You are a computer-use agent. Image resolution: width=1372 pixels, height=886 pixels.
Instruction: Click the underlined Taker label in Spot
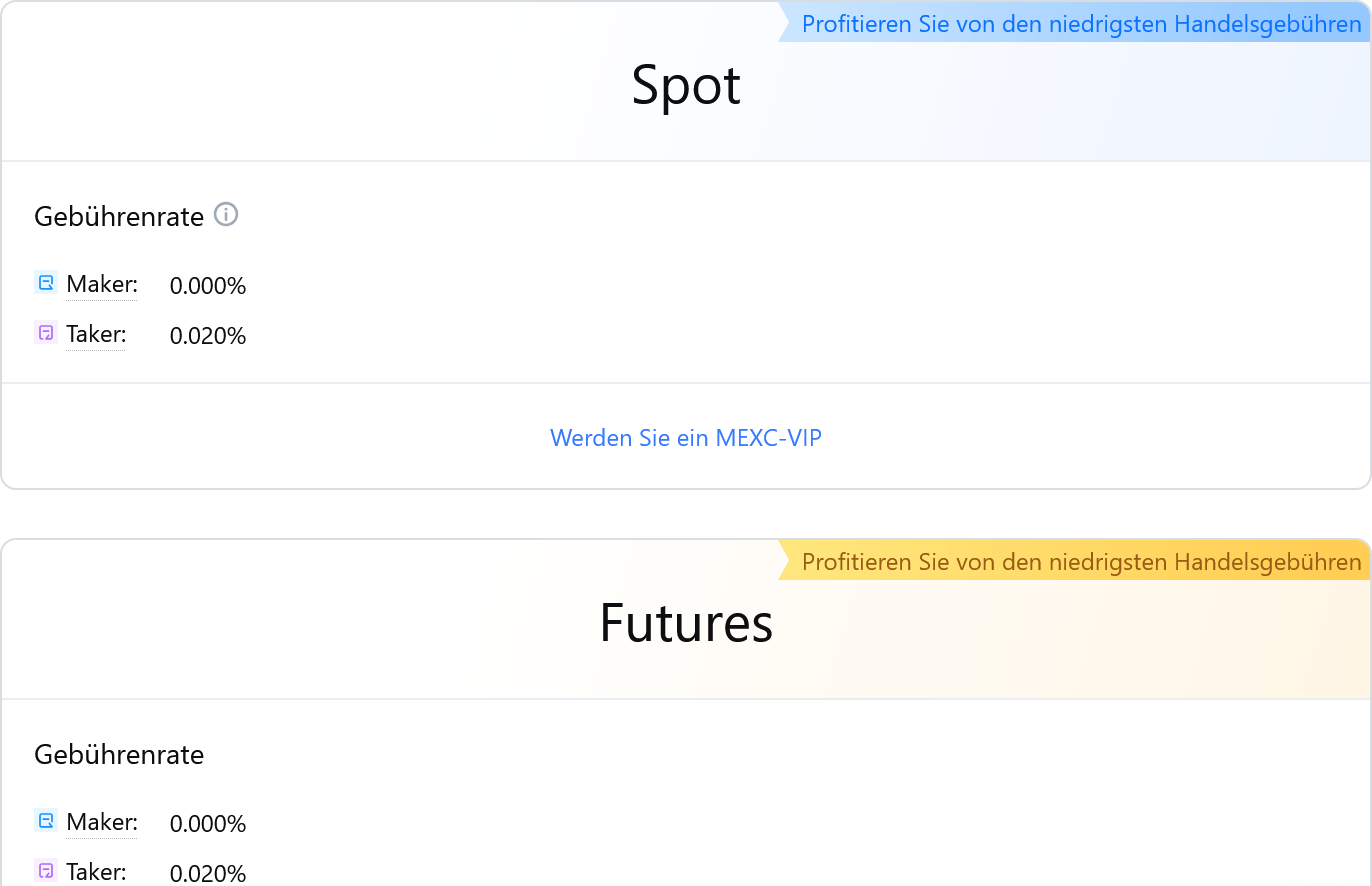[96, 333]
